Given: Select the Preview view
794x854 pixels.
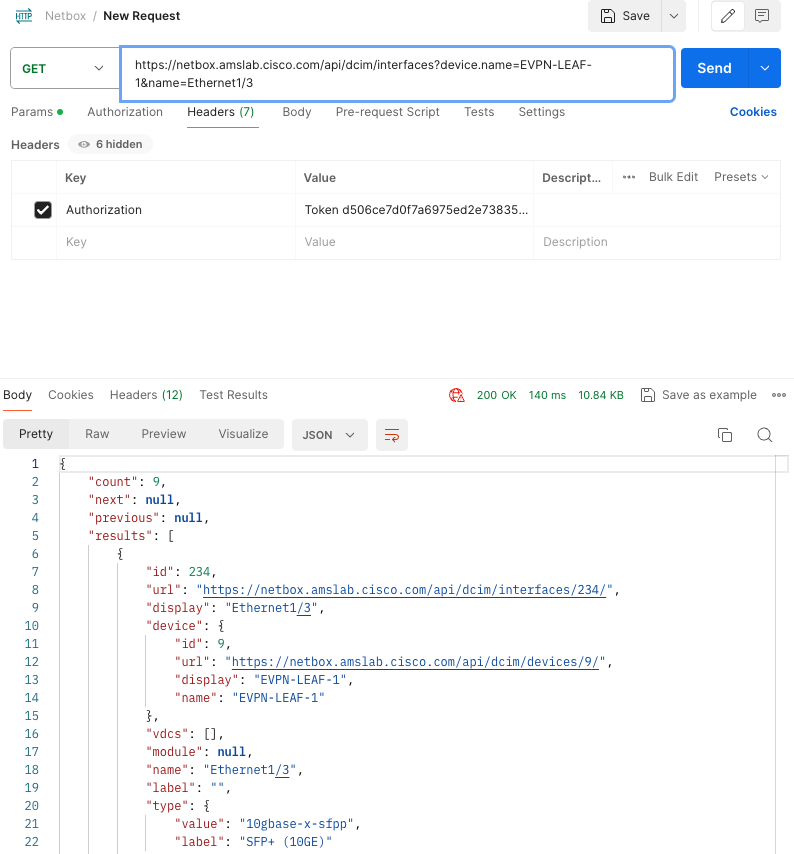Looking at the screenshot, I should point(164,434).
